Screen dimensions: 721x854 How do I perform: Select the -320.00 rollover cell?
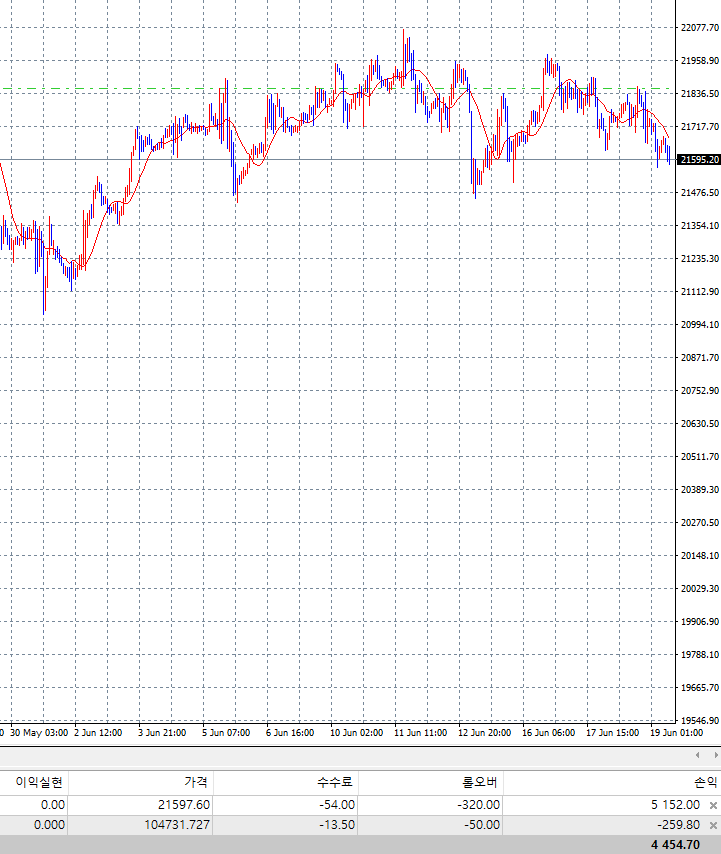(476, 805)
